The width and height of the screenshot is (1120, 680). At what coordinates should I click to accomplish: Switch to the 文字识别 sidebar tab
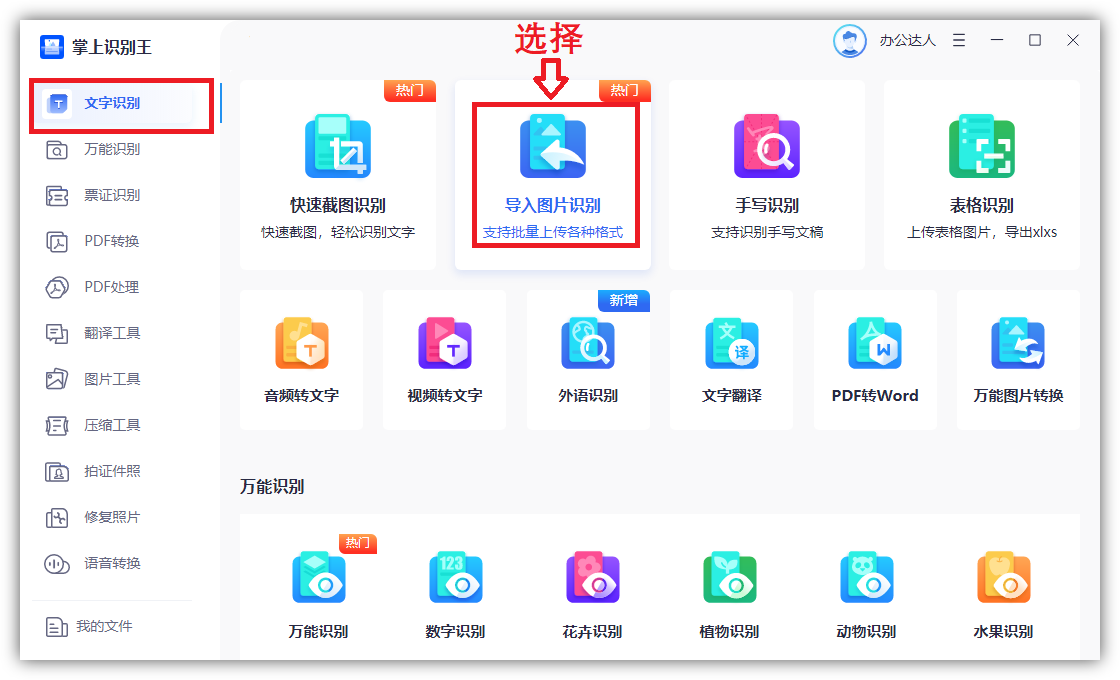[111, 103]
